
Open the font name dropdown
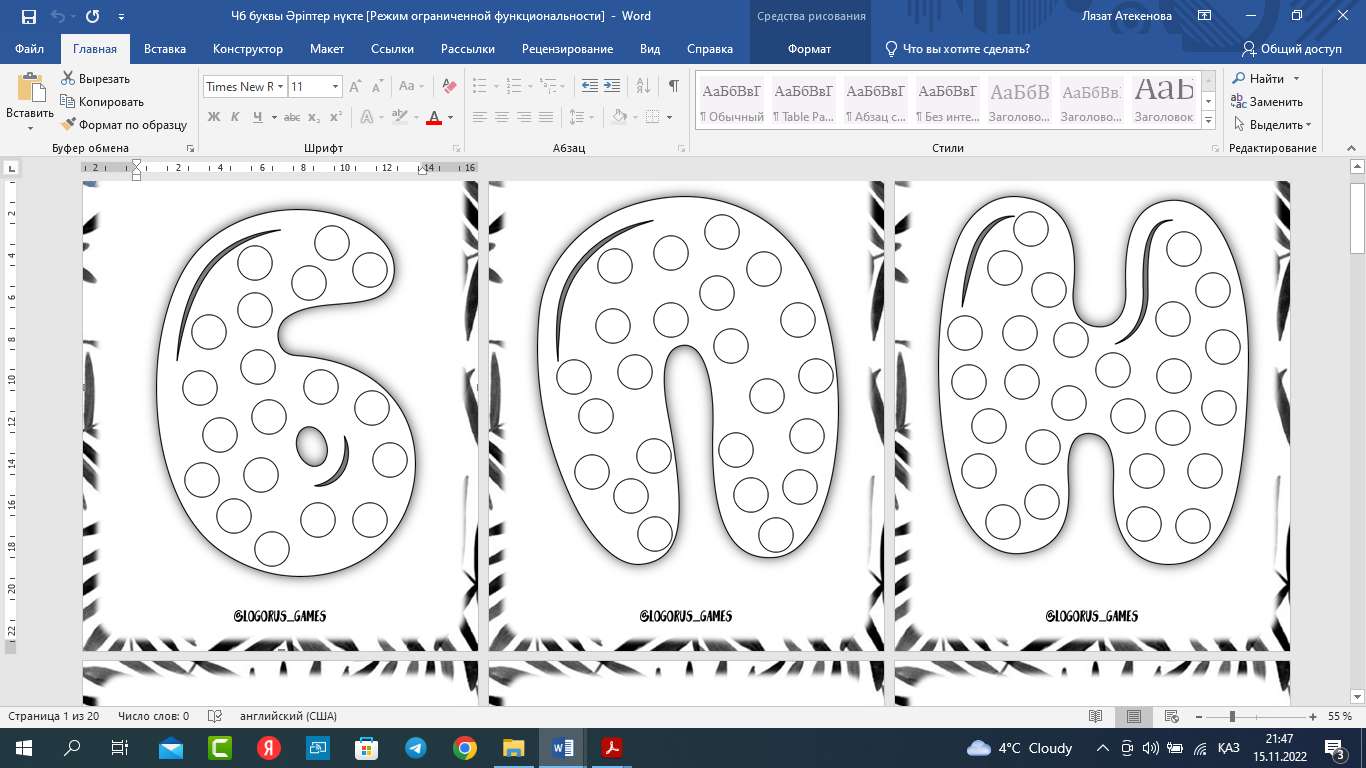click(x=281, y=87)
